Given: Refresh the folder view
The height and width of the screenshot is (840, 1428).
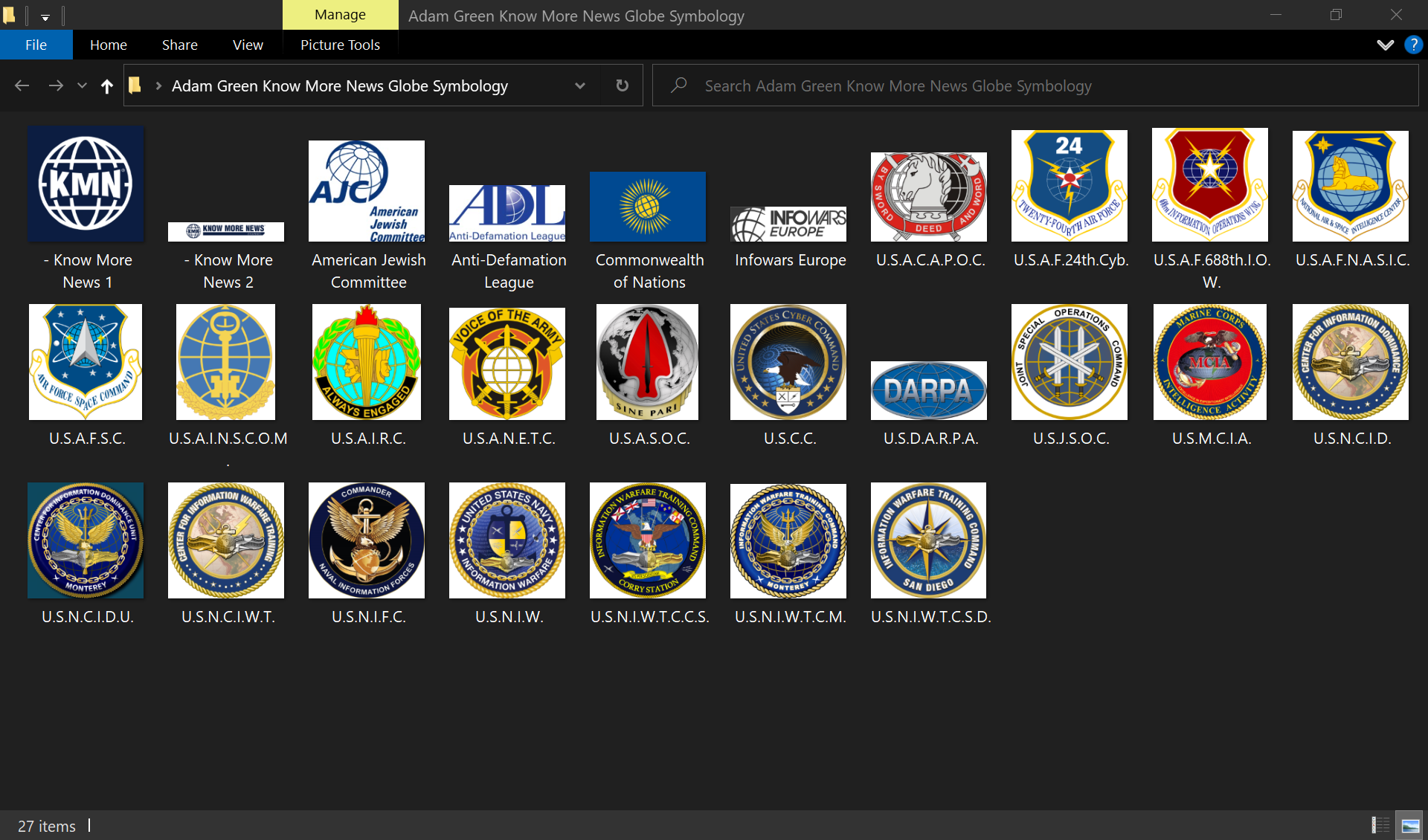Looking at the screenshot, I should 623,85.
